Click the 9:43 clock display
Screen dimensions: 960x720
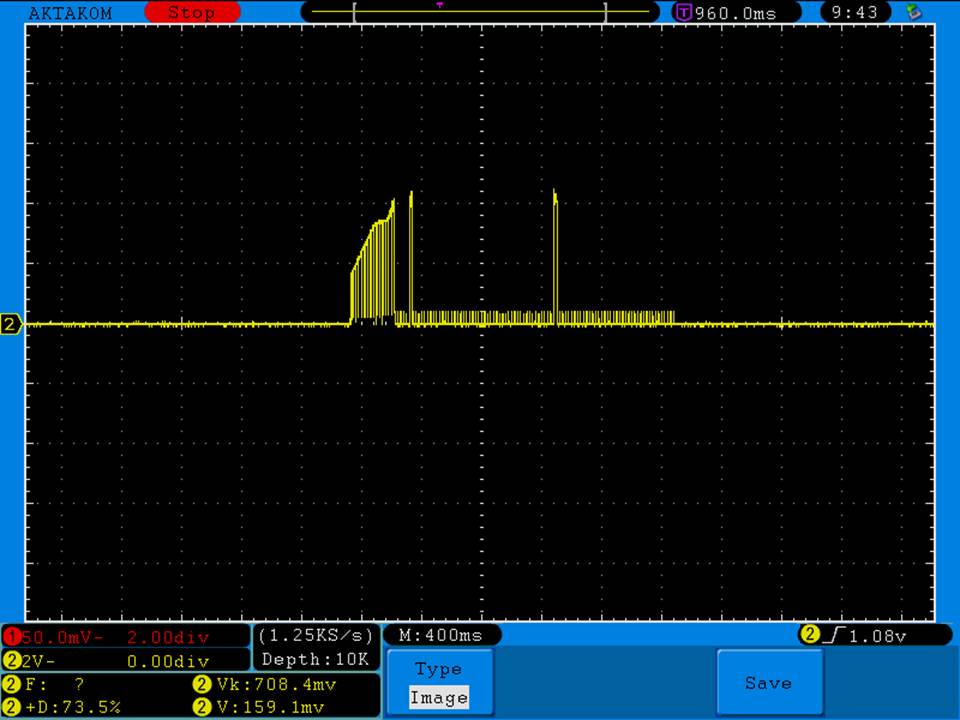[x=855, y=12]
